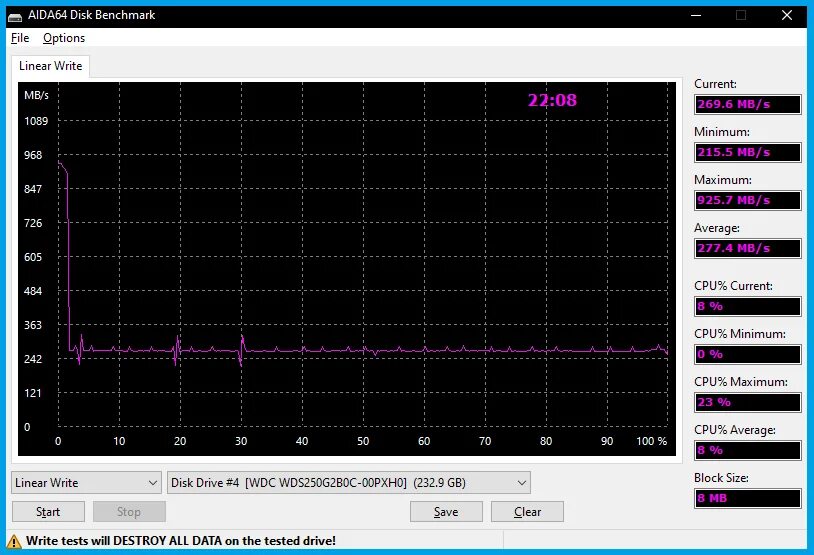Select the Linear Write tab
Image resolution: width=814 pixels, height=555 pixels.
pos(50,66)
